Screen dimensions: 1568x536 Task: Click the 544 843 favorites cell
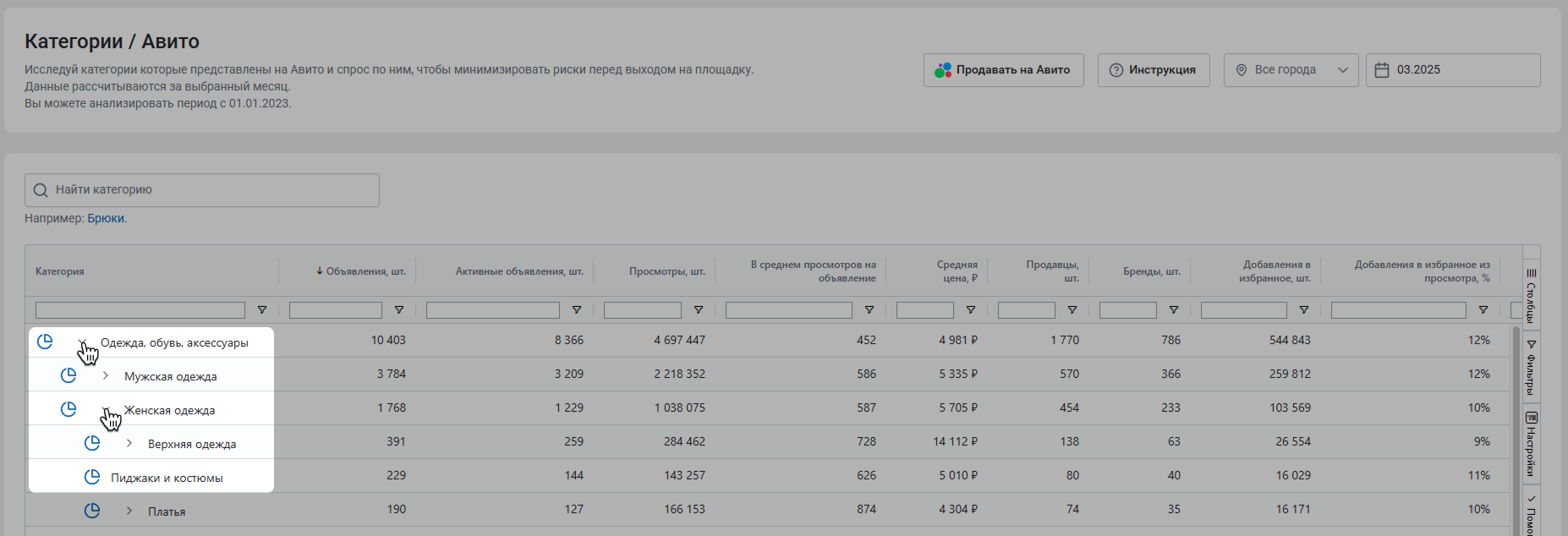click(x=1290, y=340)
